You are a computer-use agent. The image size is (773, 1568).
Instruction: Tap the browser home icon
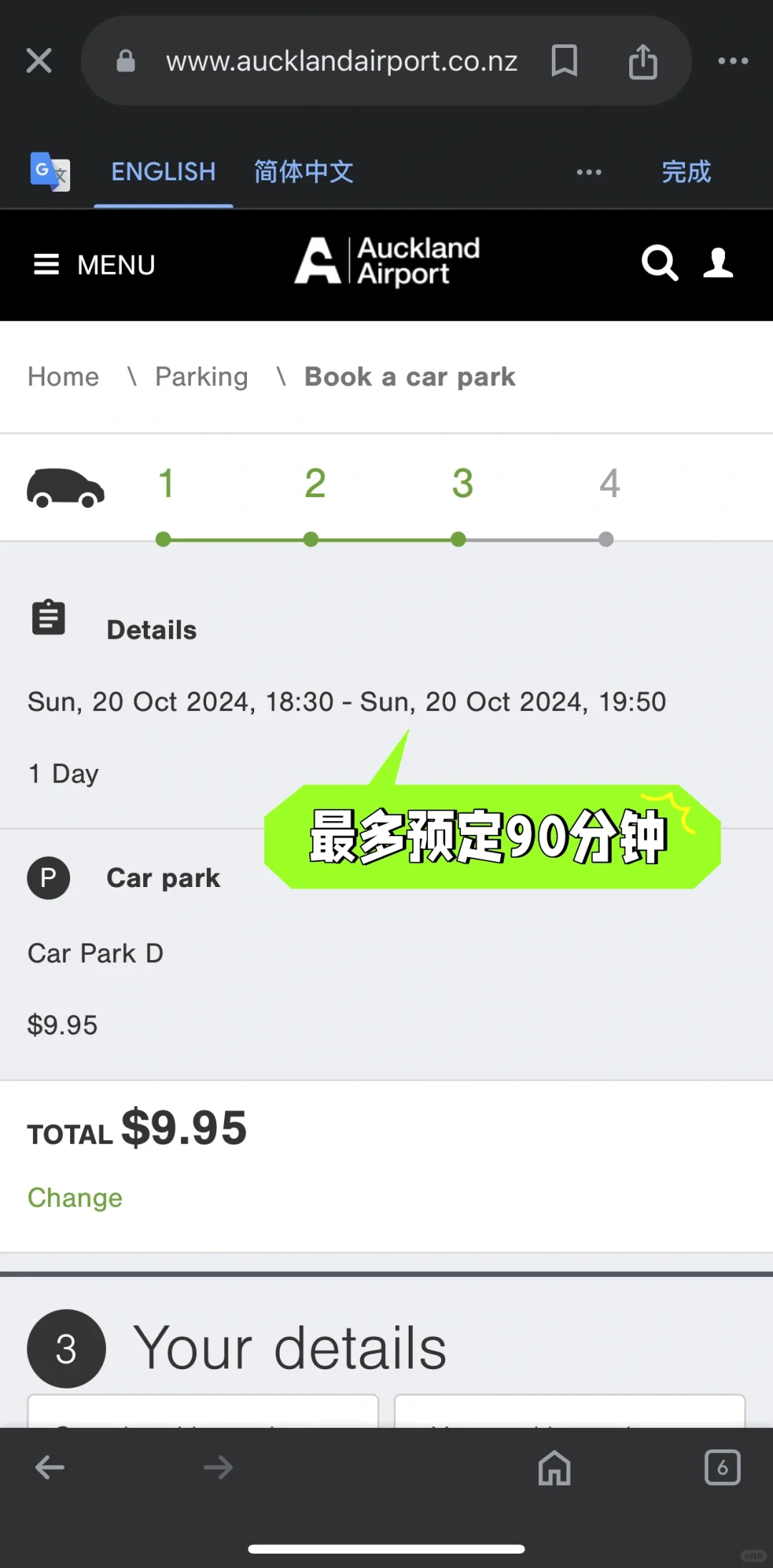pyautogui.click(x=555, y=1469)
